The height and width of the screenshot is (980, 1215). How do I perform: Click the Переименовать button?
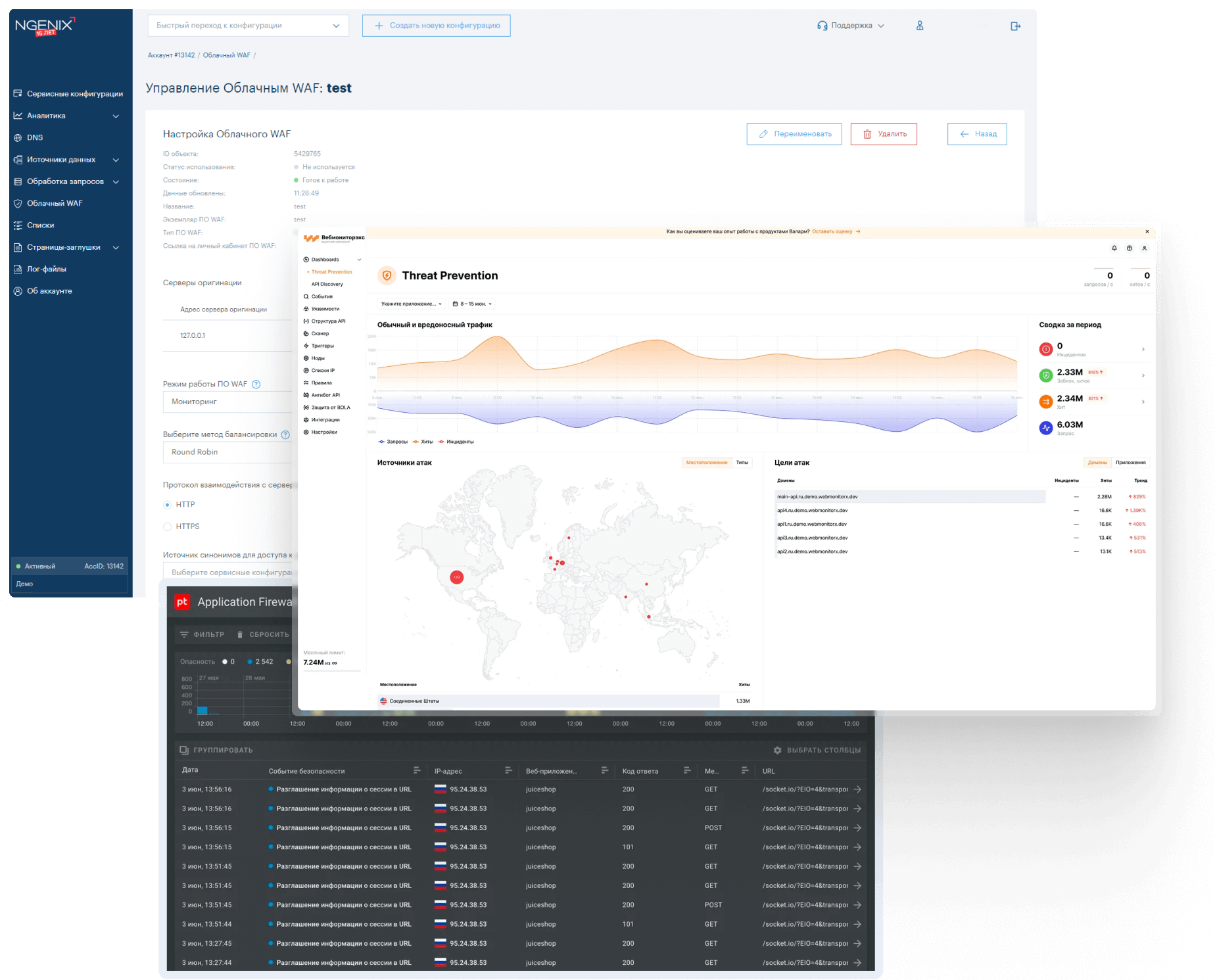[x=794, y=134]
